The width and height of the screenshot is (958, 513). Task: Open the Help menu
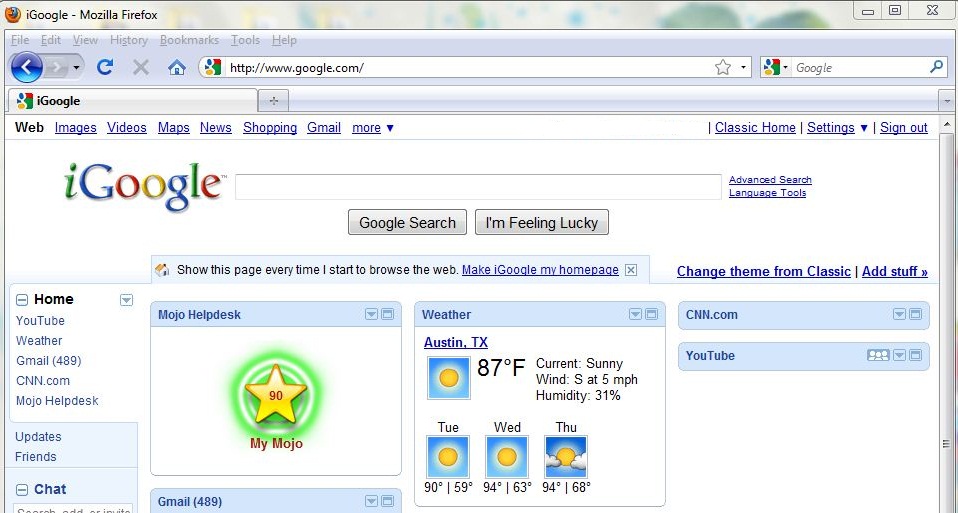click(284, 40)
